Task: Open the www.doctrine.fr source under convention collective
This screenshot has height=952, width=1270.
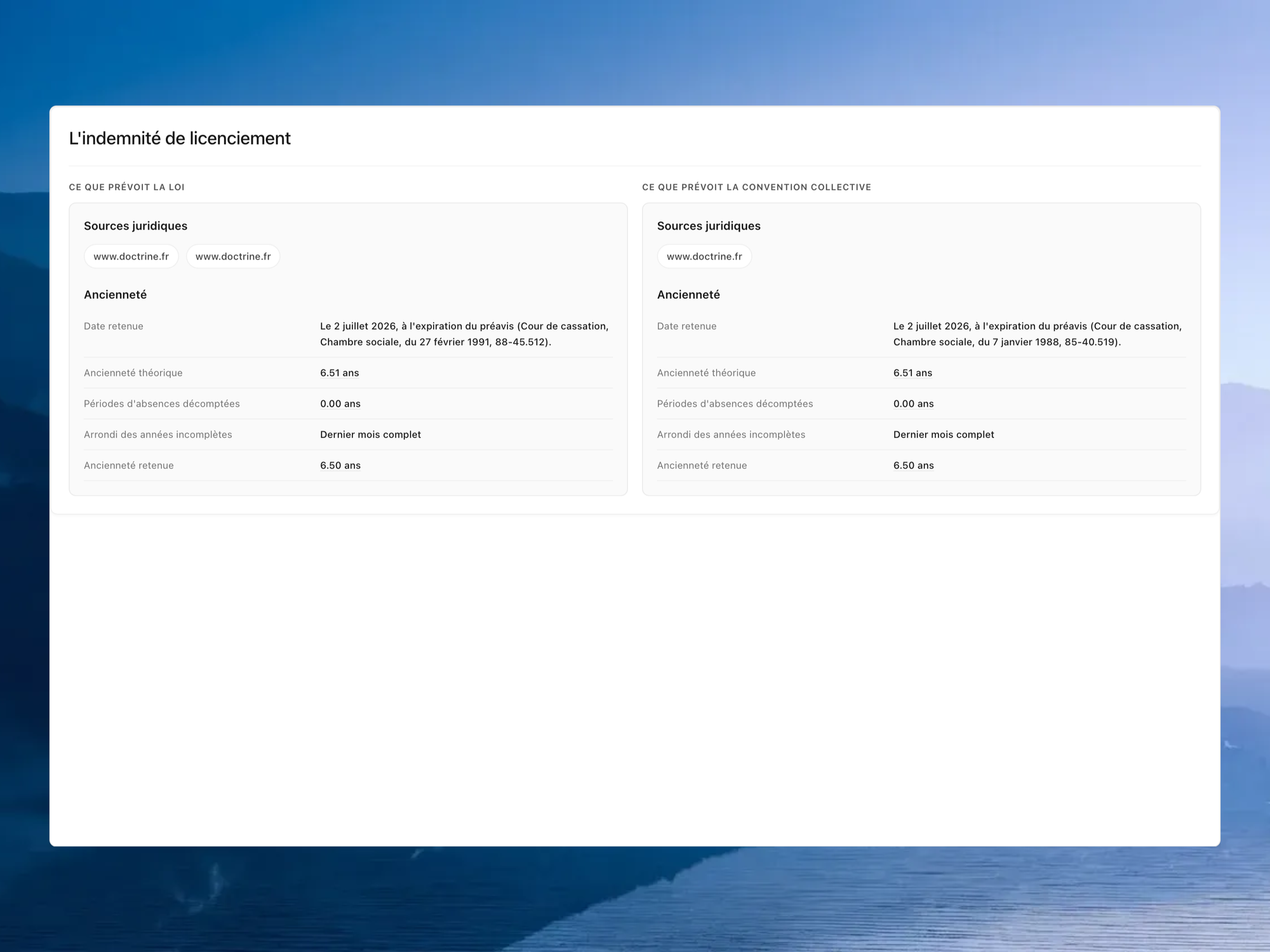Action: (704, 256)
